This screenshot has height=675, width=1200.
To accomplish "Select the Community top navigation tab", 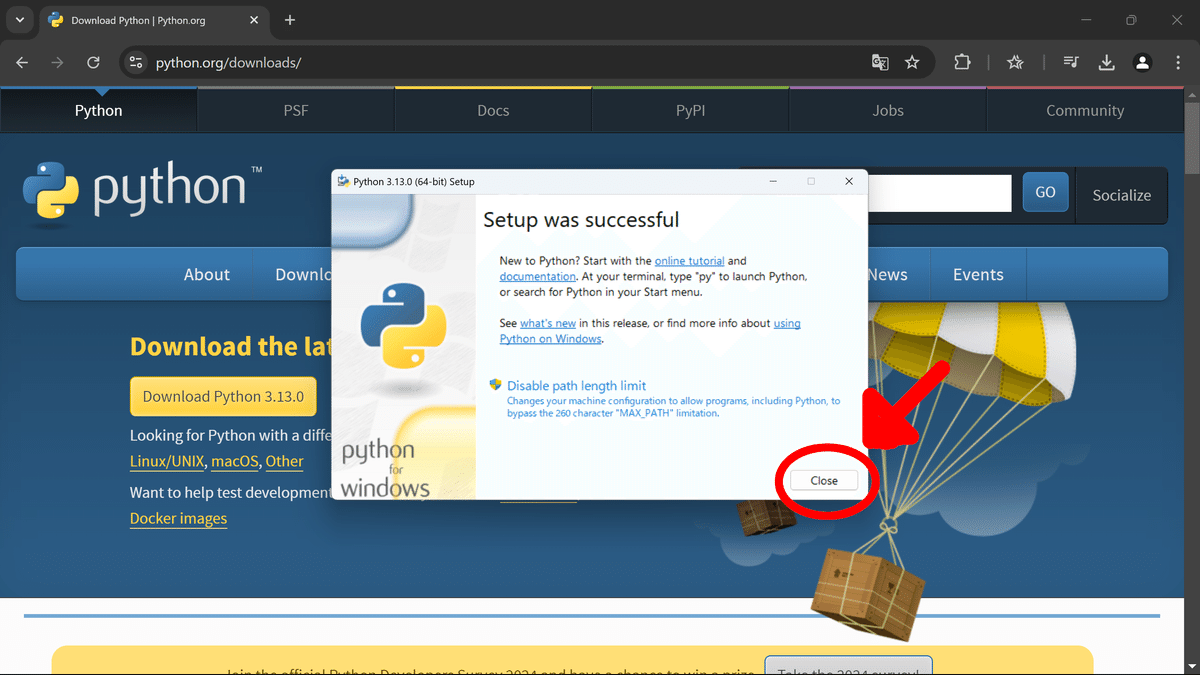I will [1085, 110].
